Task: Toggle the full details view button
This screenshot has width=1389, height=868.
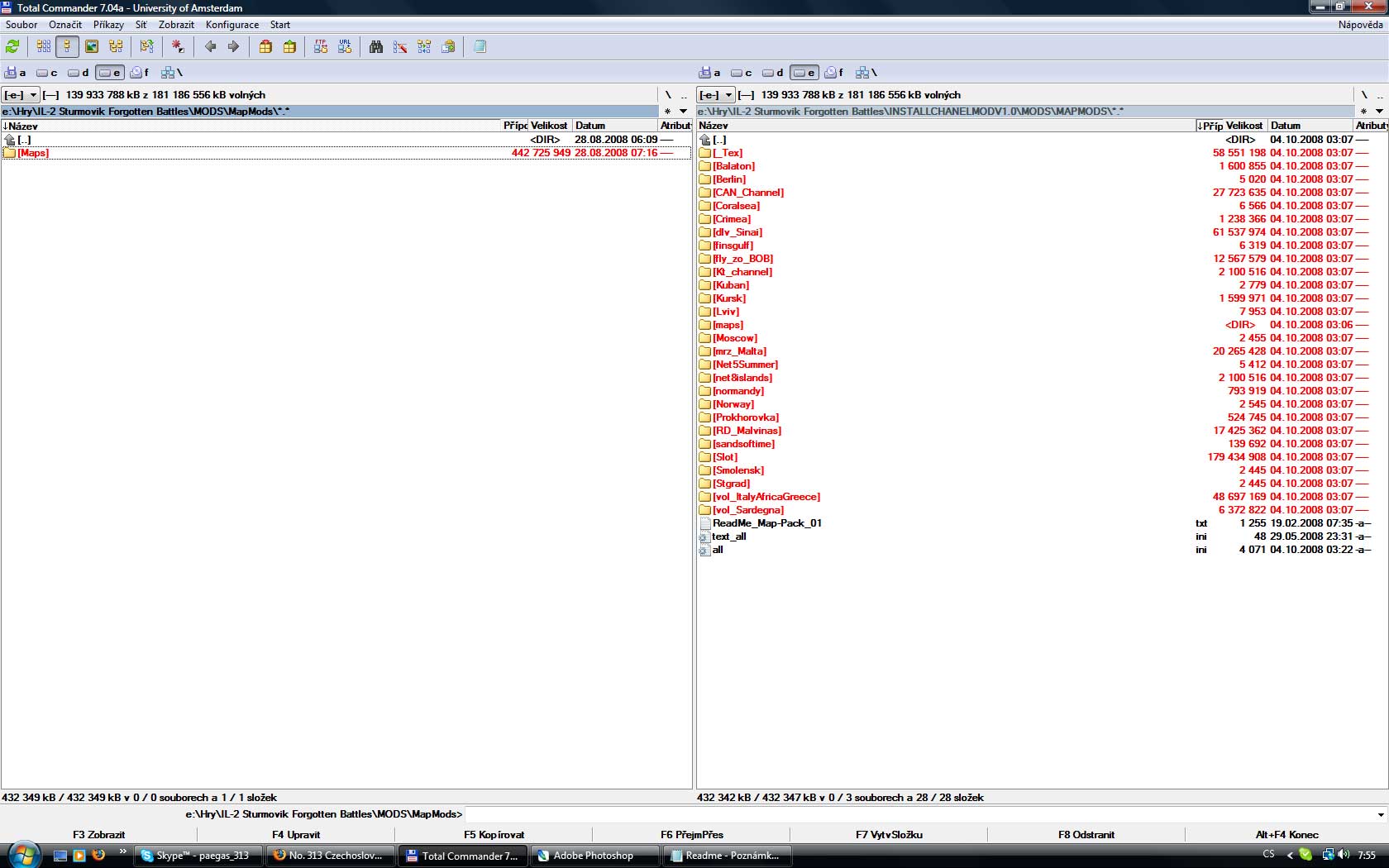Action: point(68,47)
